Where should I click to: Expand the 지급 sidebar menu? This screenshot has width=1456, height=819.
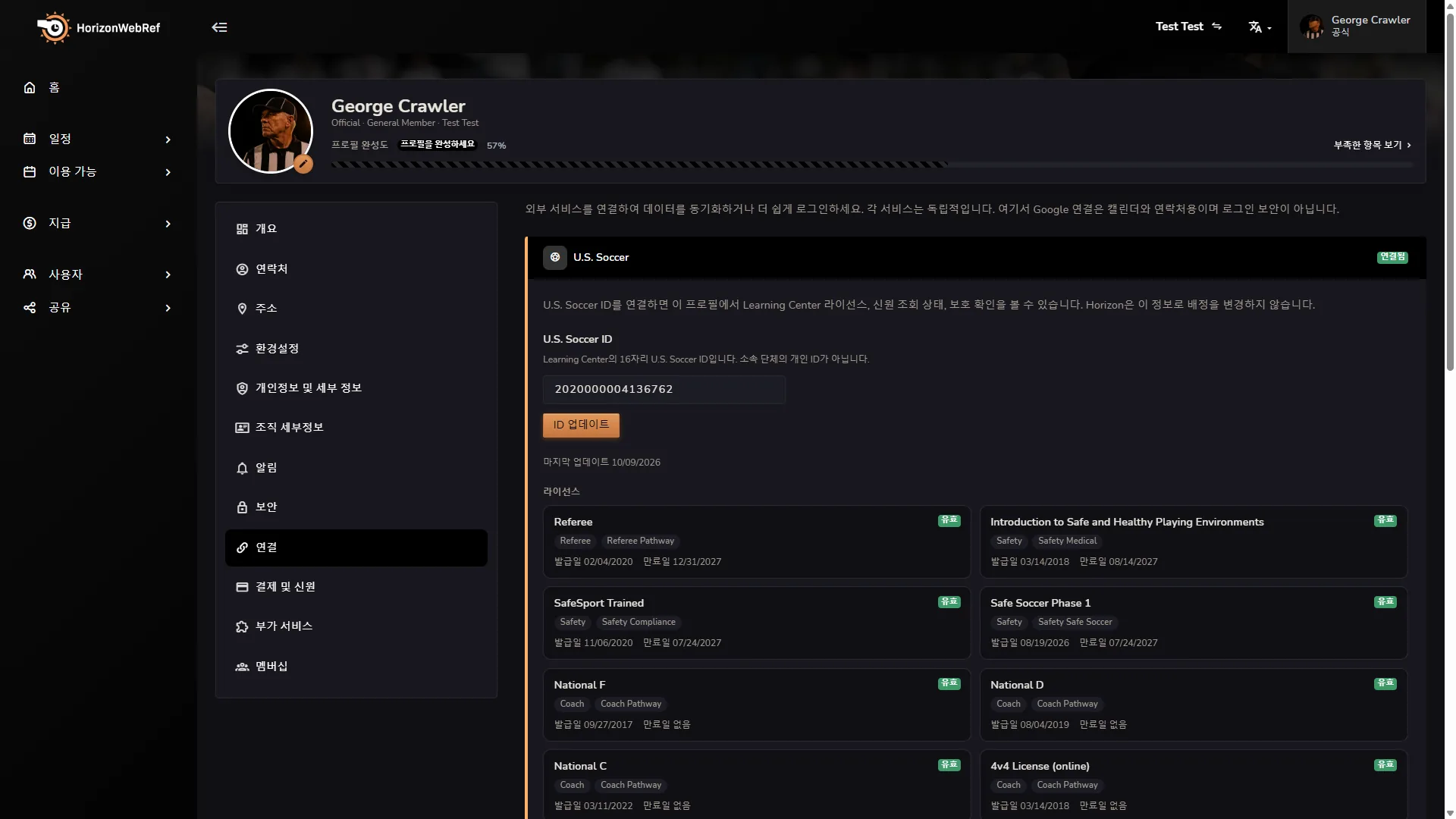pyautogui.click(x=99, y=224)
